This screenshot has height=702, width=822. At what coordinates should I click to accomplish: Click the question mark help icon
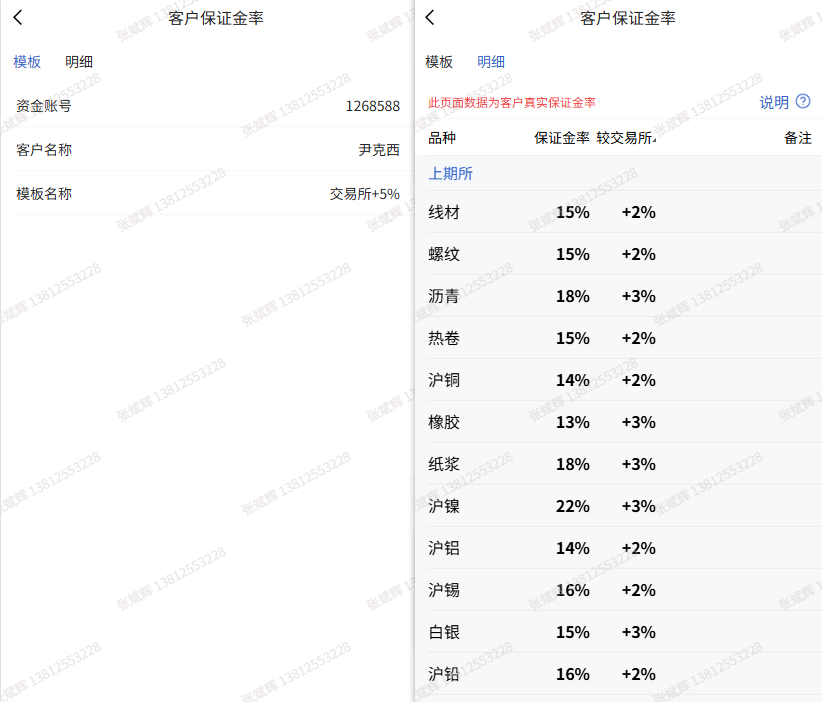803,101
